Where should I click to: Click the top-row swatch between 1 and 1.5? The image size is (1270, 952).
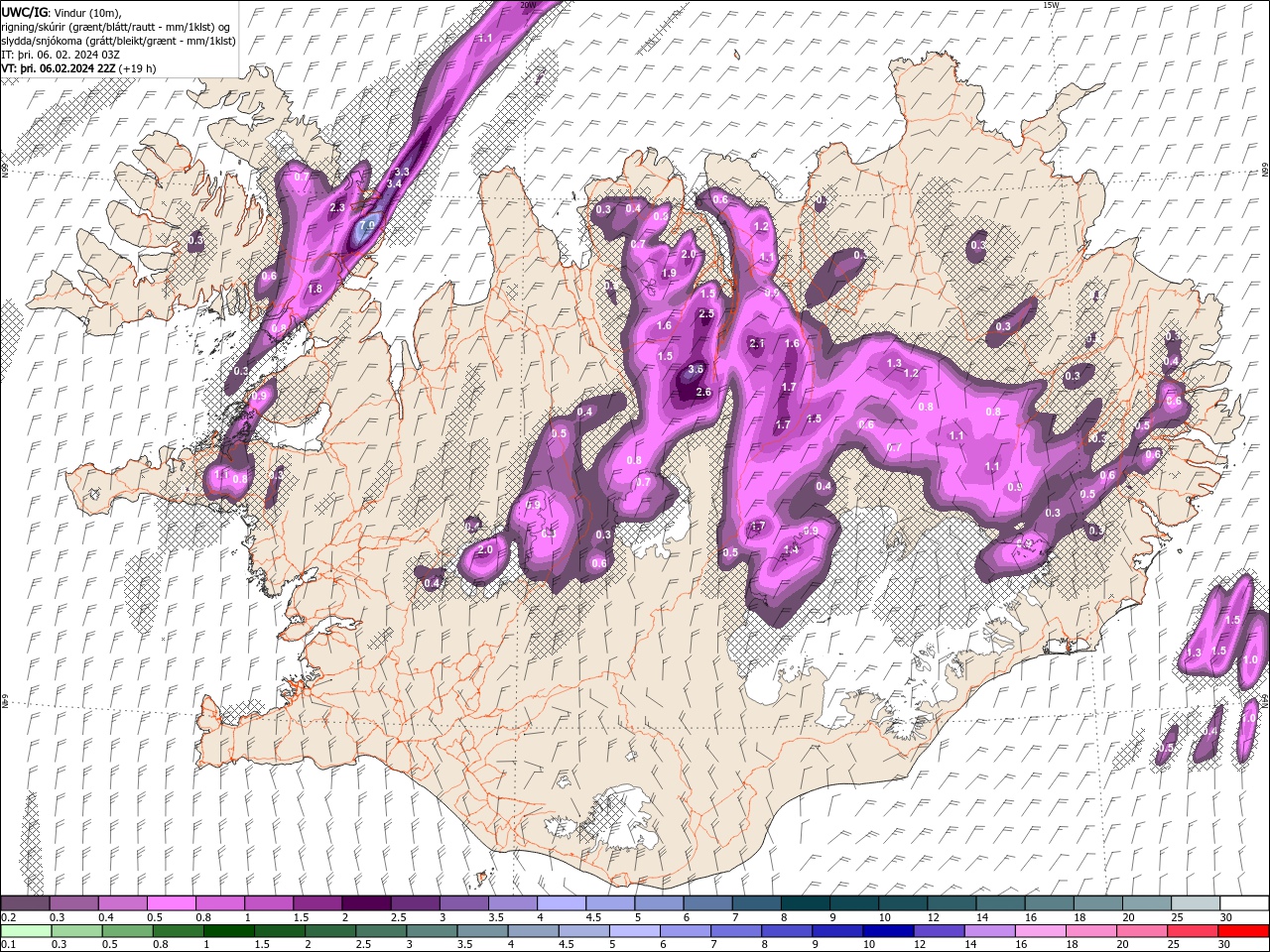pyautogui.click(x=268, y=903)
